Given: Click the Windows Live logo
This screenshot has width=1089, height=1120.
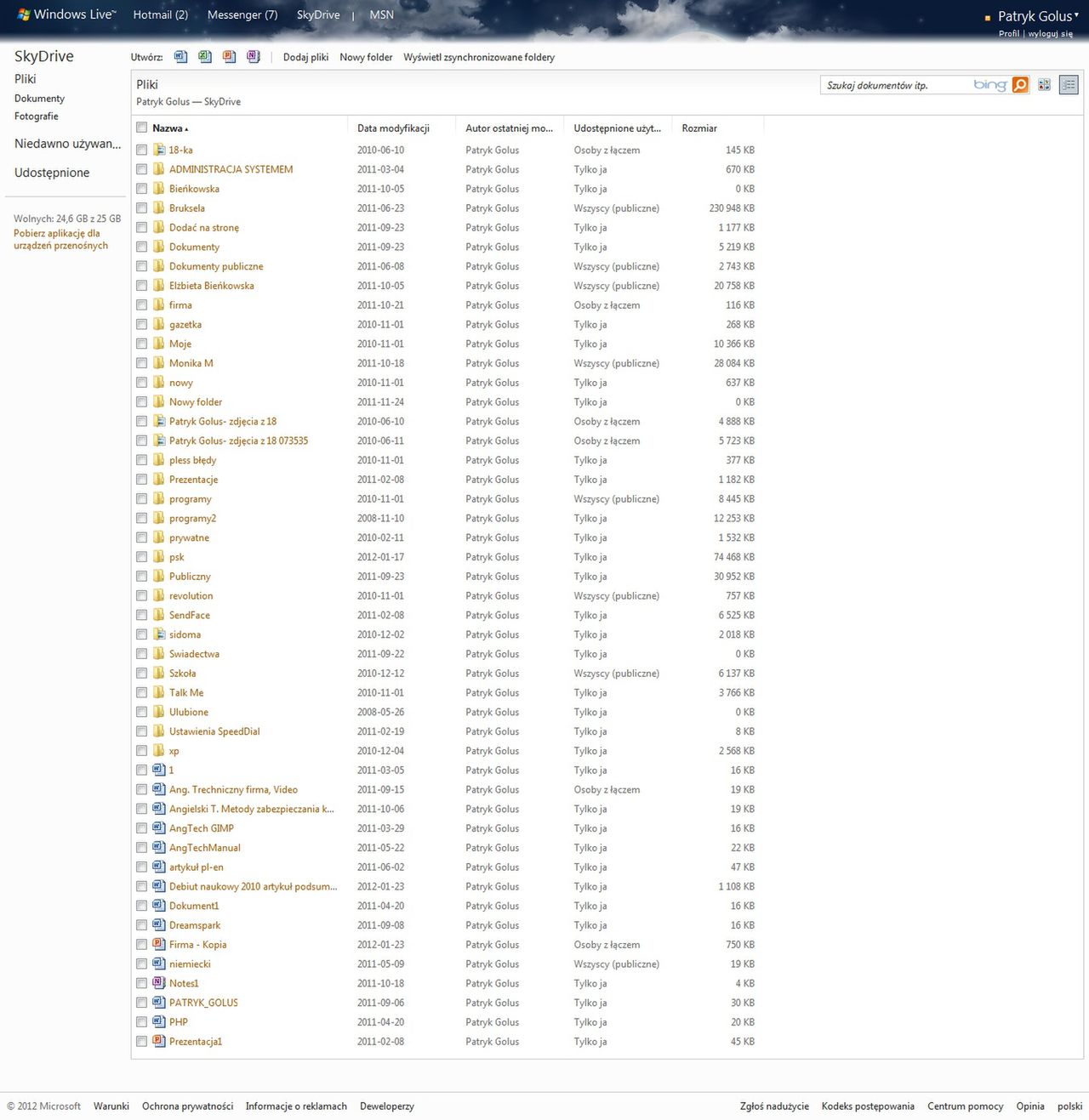Looking at the screenshot, I should [x=66, y=14].
